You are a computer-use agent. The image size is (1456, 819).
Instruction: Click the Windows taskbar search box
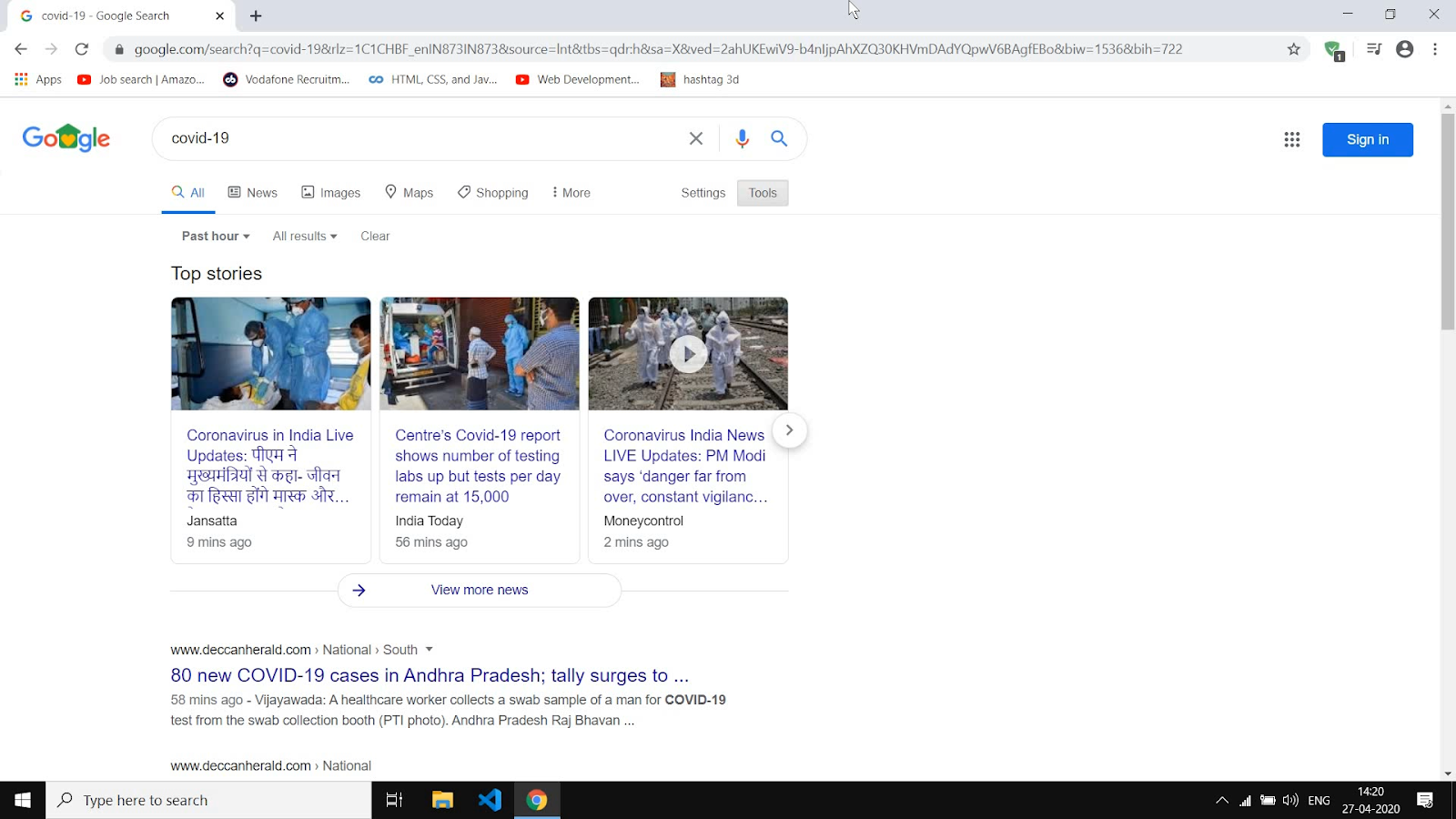point(209,800)
